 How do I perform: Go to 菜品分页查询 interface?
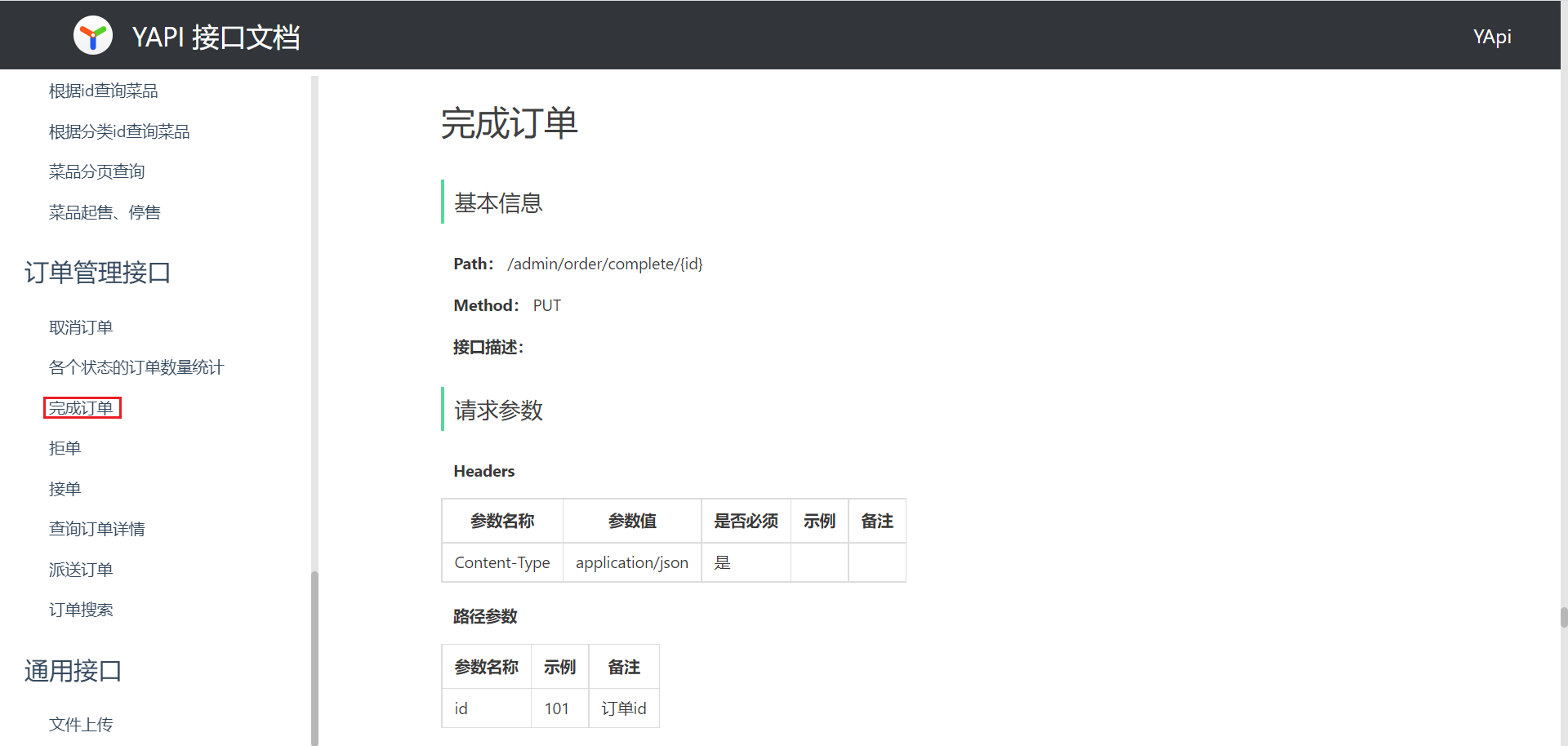96,171
